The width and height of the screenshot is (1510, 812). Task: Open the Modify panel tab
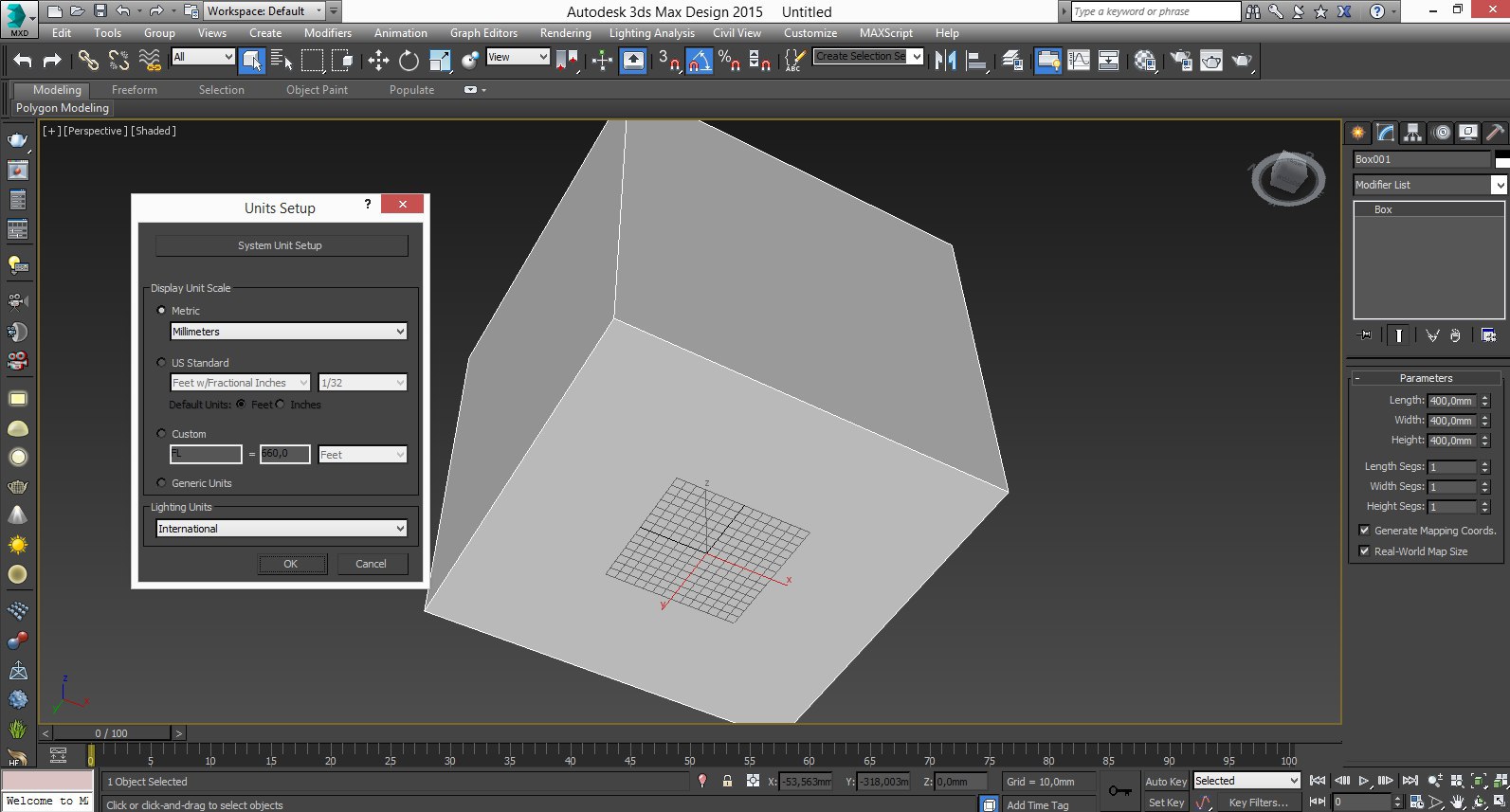[x=1386, y=133]
